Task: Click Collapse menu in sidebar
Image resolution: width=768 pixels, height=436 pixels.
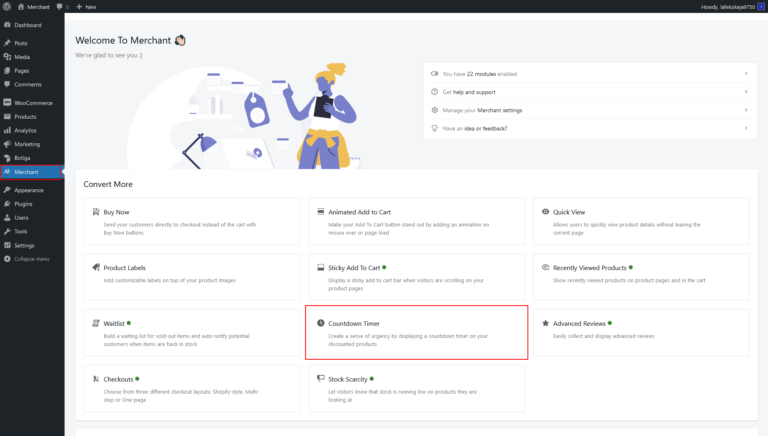Action: (x=32, y=259)
